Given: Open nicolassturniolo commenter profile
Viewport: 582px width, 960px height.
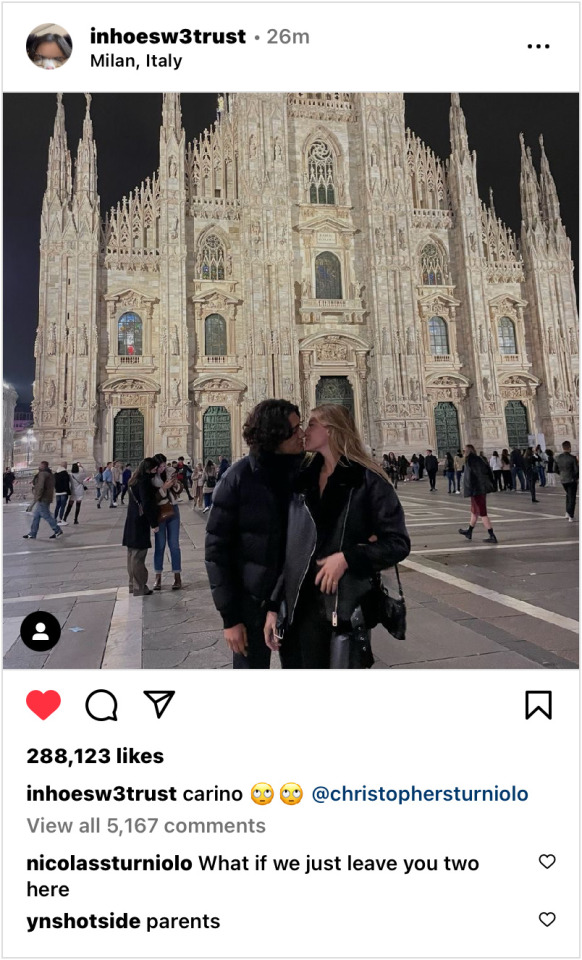Looking at the screenshot, I should 110,864.
